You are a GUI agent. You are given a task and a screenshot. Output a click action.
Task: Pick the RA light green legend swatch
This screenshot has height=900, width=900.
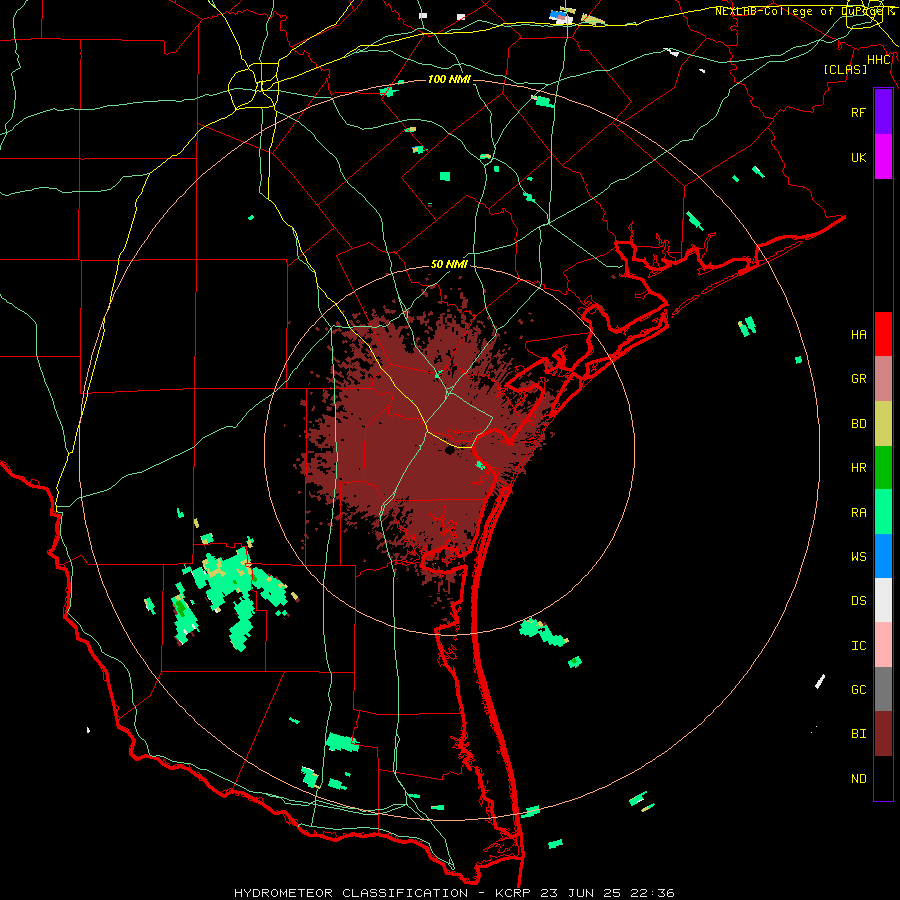pos(883,512)
